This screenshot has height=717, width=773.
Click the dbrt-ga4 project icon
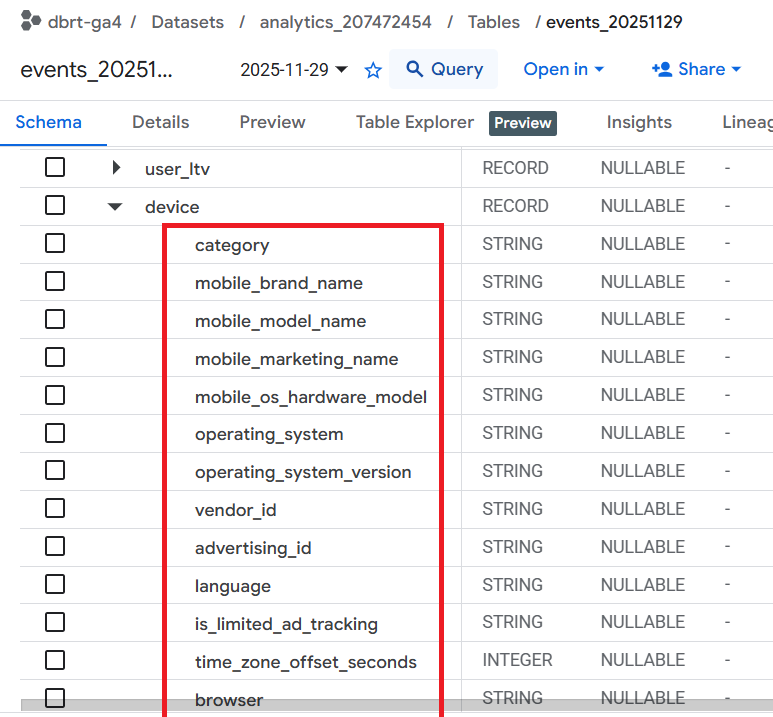point(30,21)
